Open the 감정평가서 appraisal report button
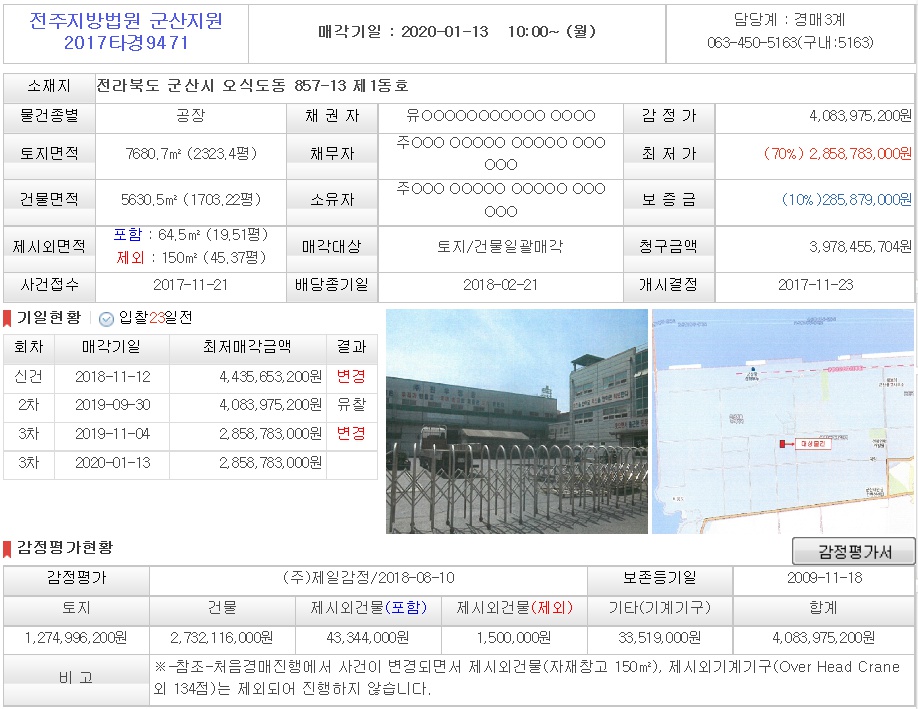 [x=853, y=551]
